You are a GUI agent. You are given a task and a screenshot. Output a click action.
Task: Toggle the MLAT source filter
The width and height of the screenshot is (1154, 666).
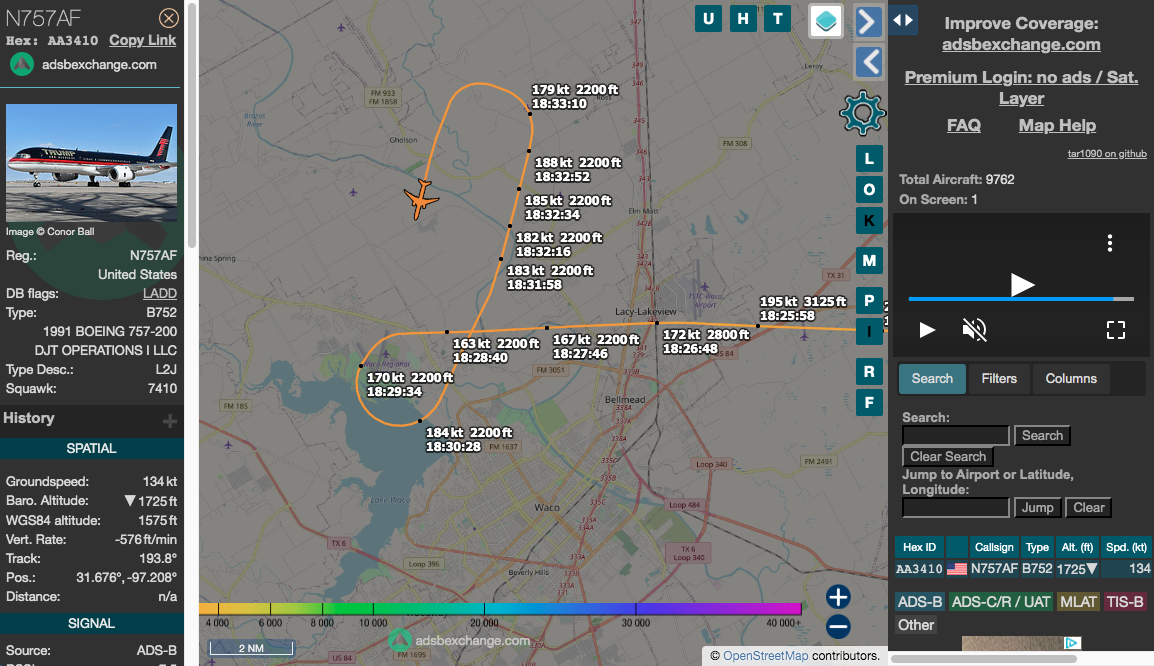1078,602
